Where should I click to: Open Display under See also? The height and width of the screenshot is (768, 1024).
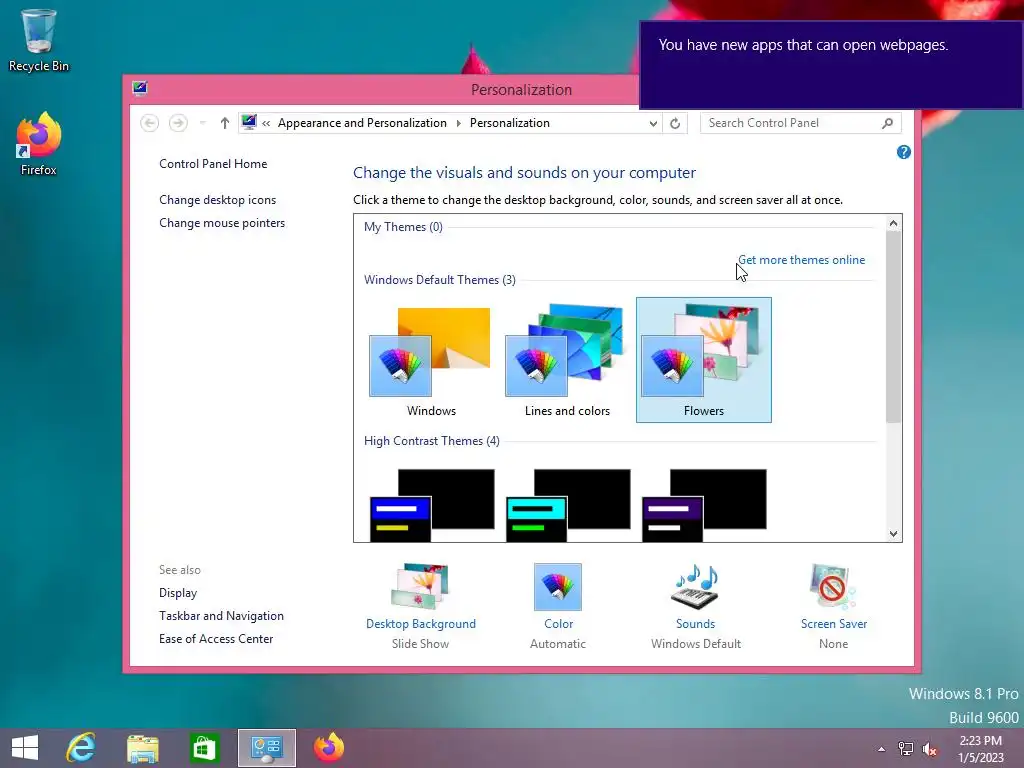click(x=178, y=593)
